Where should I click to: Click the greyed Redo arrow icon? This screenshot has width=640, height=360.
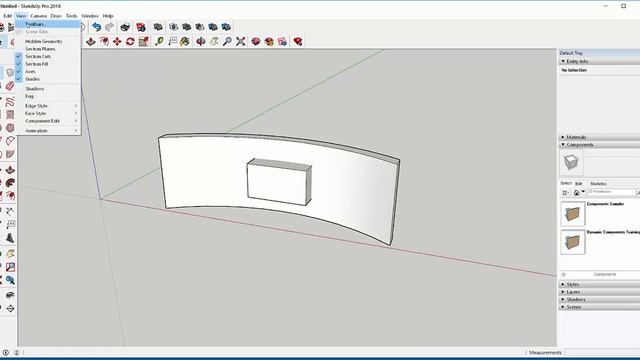[x=109, y=27]
